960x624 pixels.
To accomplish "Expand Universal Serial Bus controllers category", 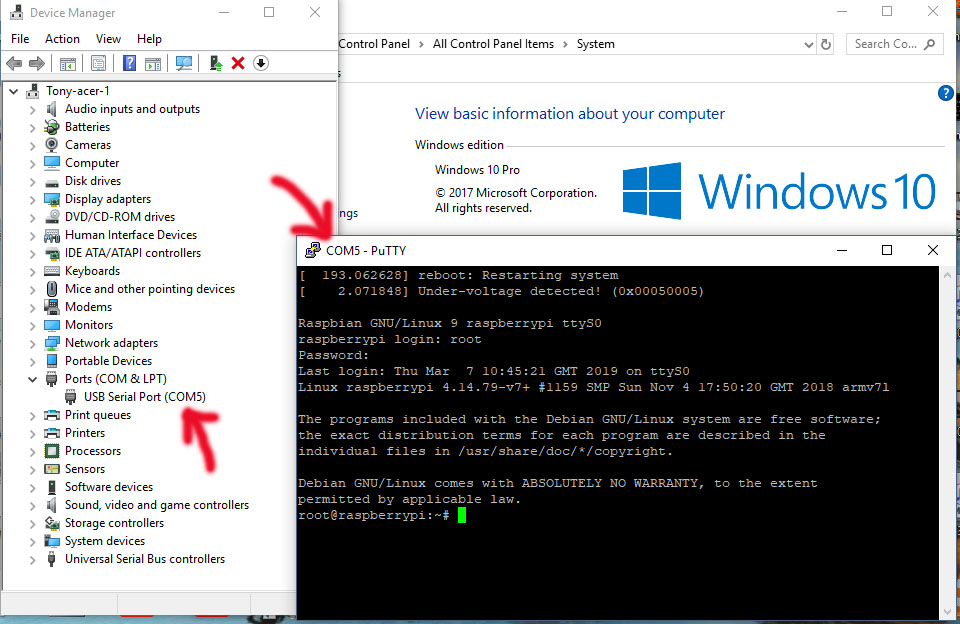I will (x=32, y=560).
